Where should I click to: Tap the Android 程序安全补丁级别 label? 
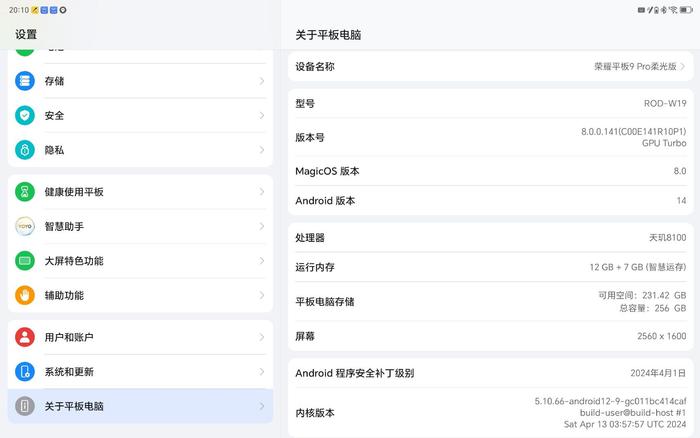(354, 373)
